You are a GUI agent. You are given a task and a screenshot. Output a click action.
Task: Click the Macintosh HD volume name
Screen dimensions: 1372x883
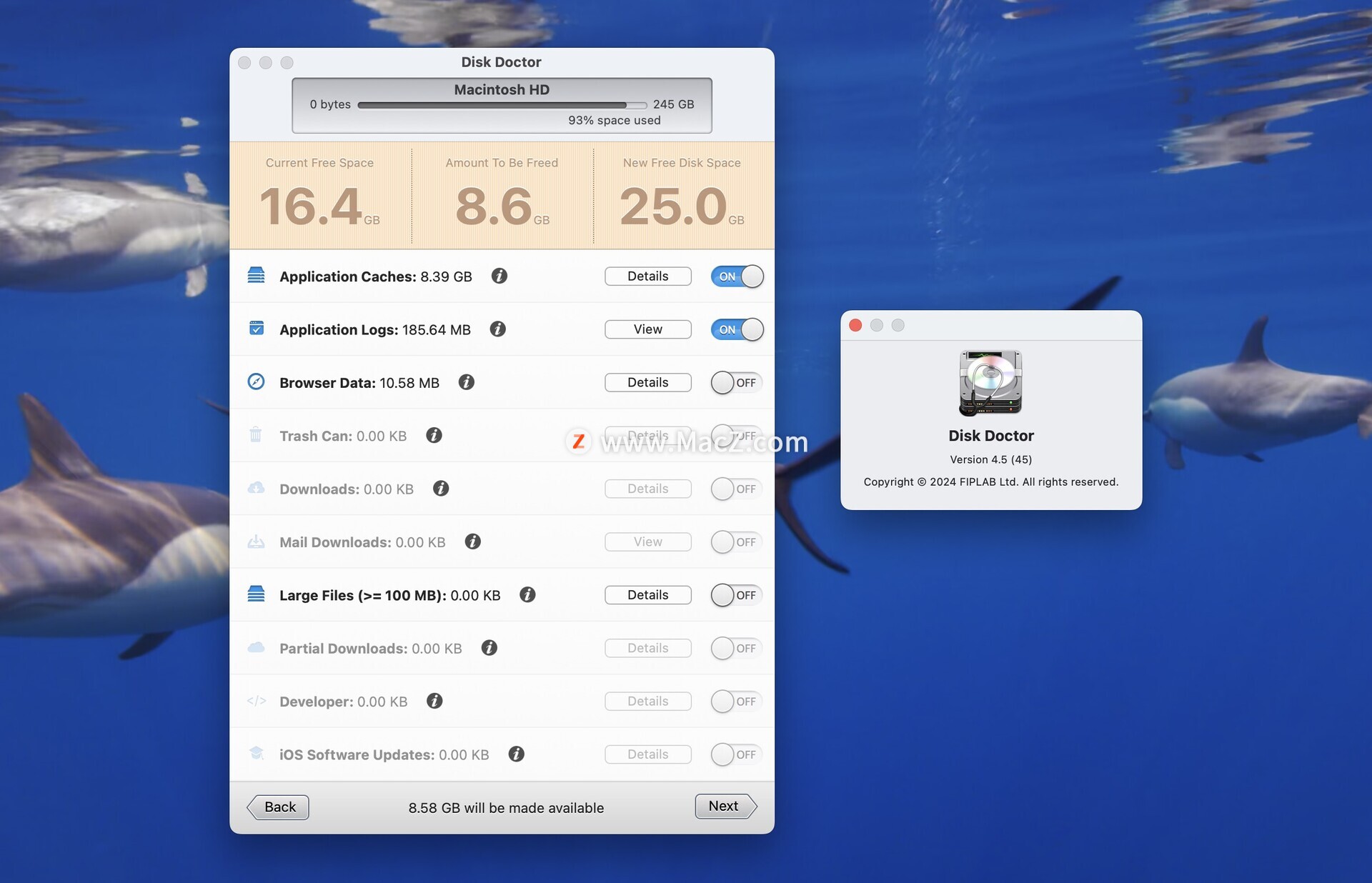(502, 89)
